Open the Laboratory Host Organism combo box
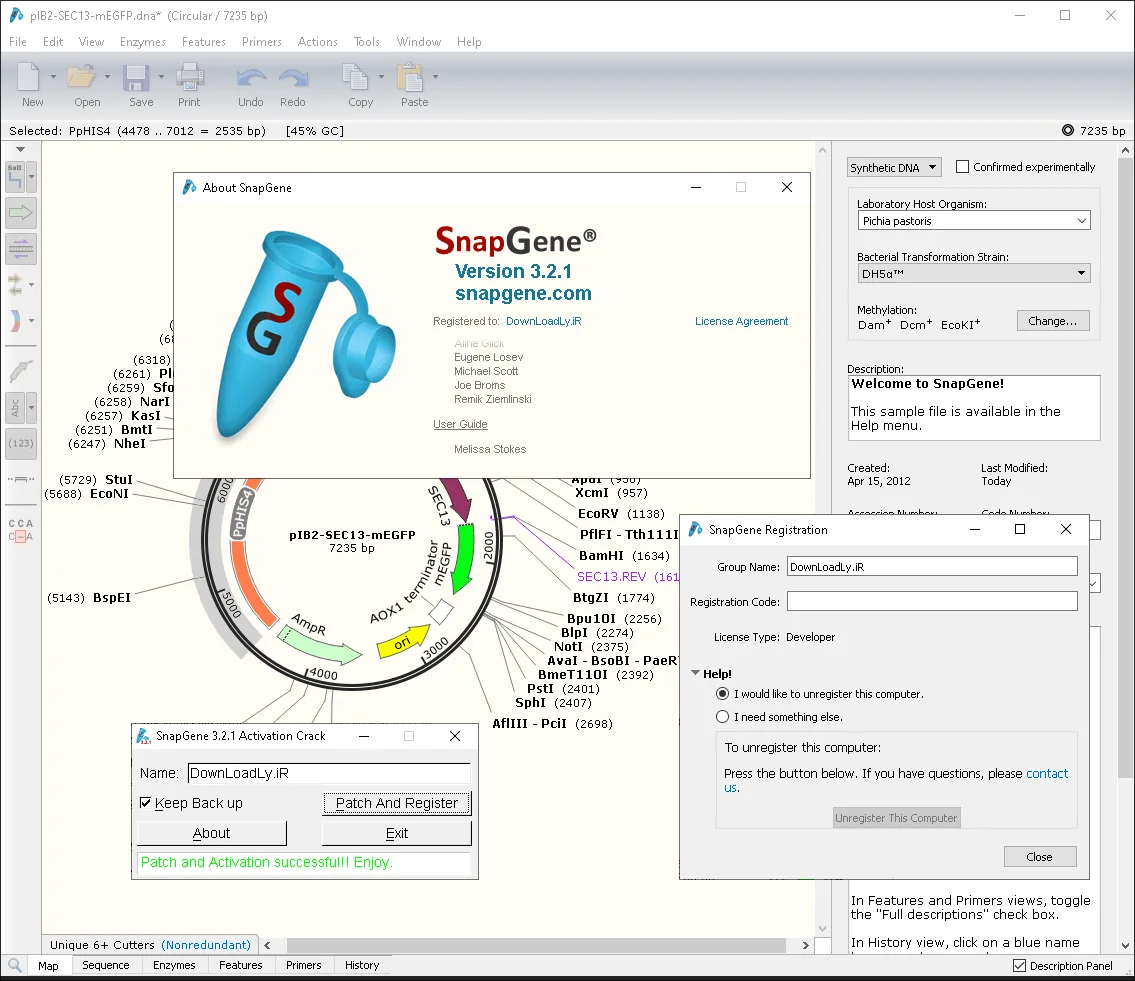Viewport: 1135px width, 981px height. (974, 221)
